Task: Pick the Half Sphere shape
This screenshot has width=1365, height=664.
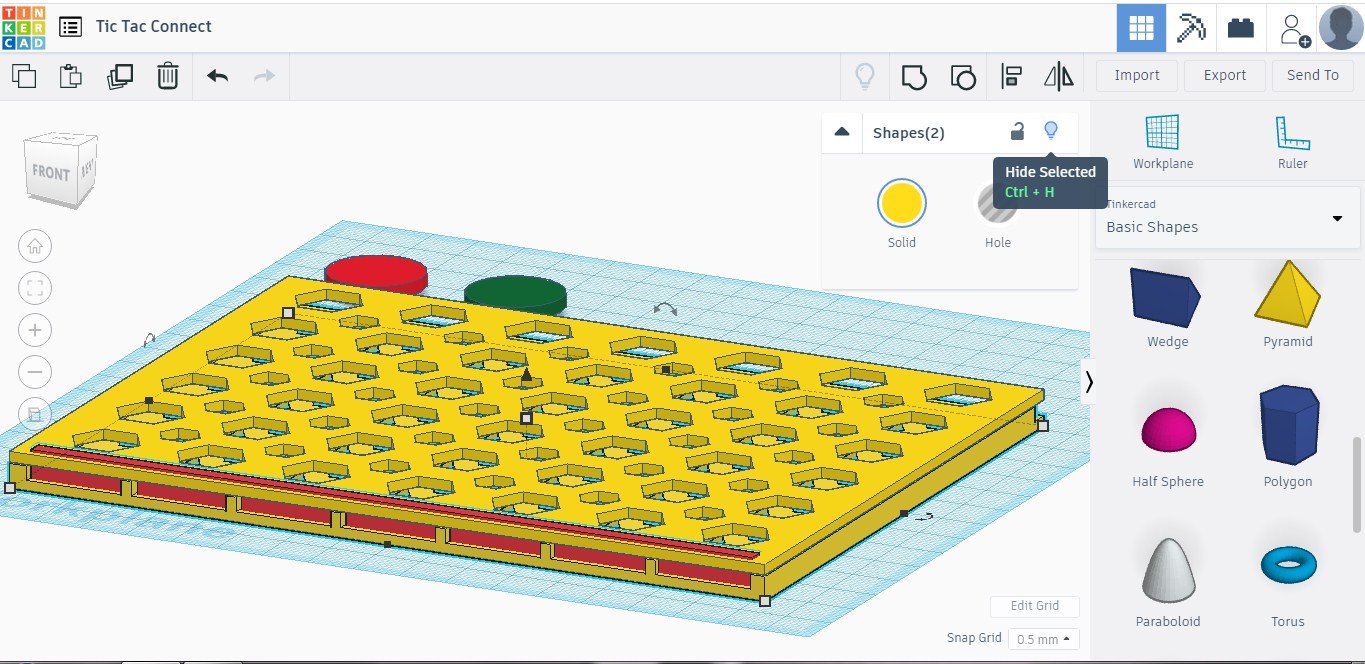Action: pos(1168,430)
